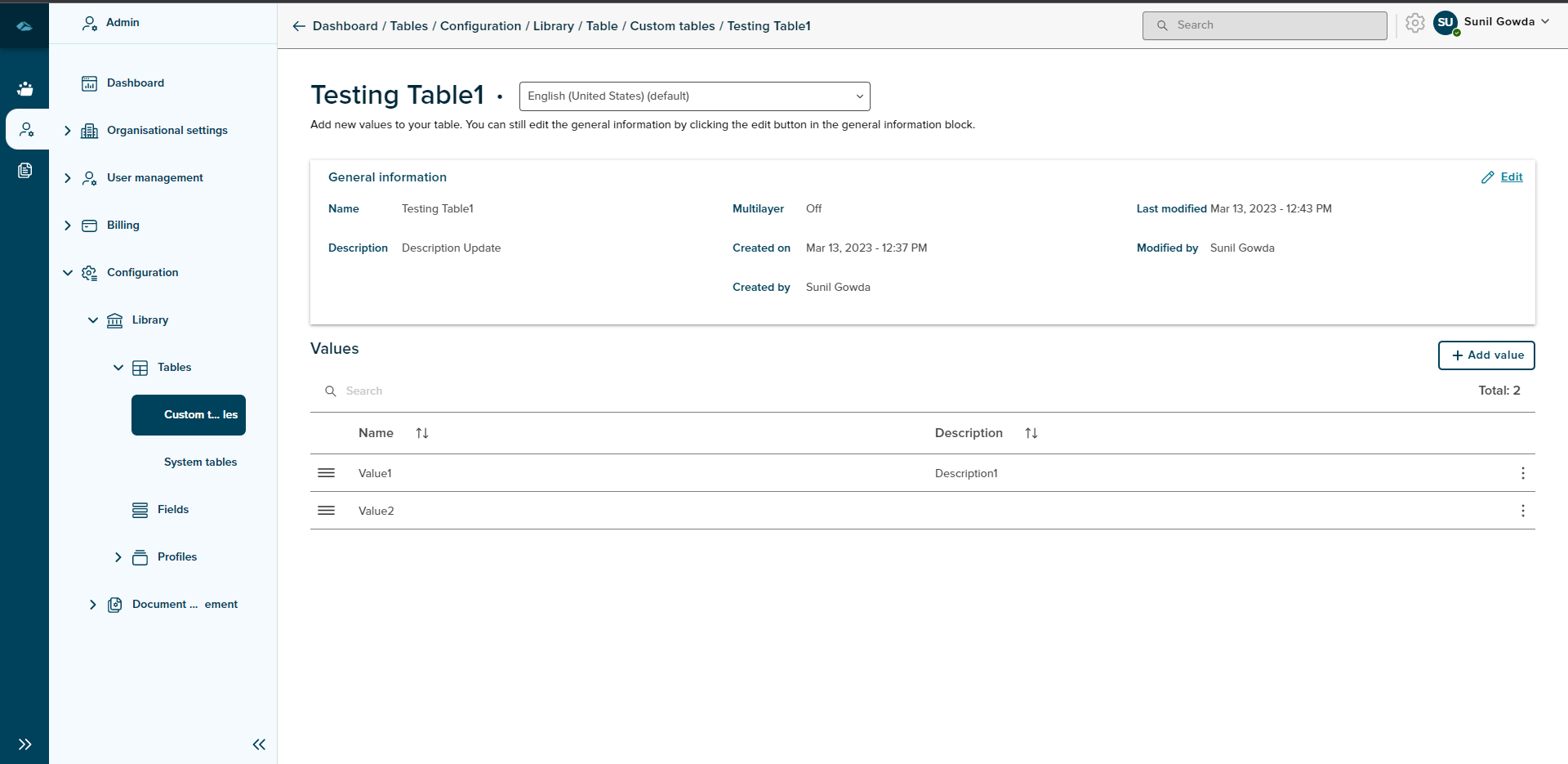Open the three-dot menu for Value2
The image size is (1568, 764).
[x=1522, y=511]
